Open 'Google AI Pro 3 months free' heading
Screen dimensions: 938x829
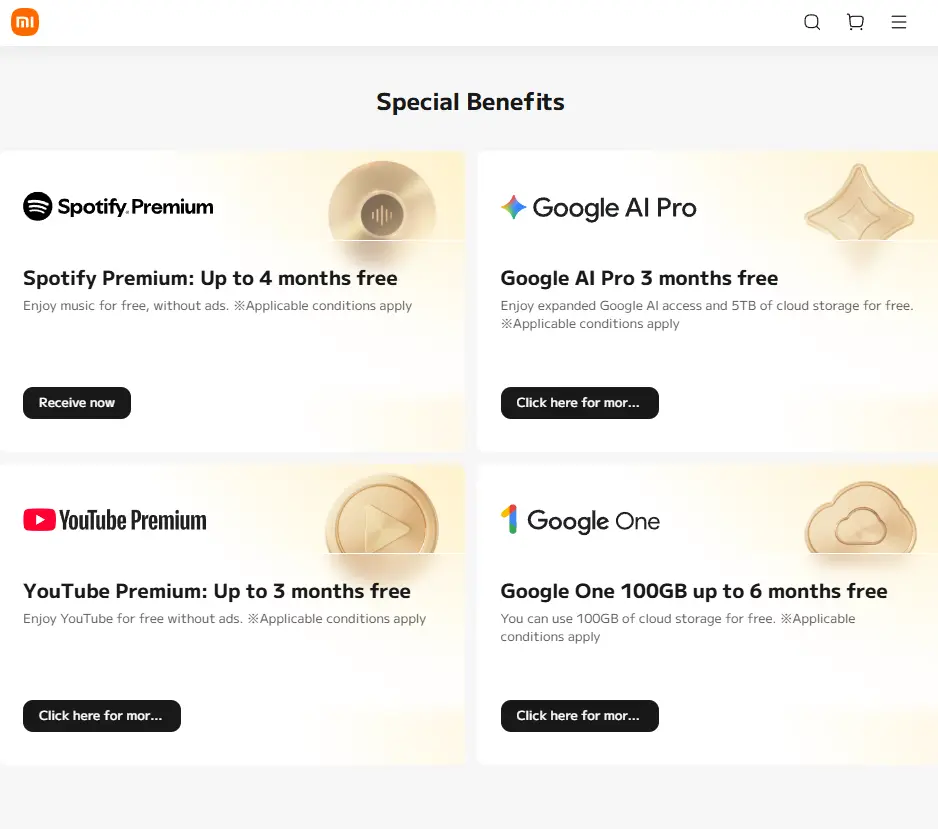tap(639, 278)
